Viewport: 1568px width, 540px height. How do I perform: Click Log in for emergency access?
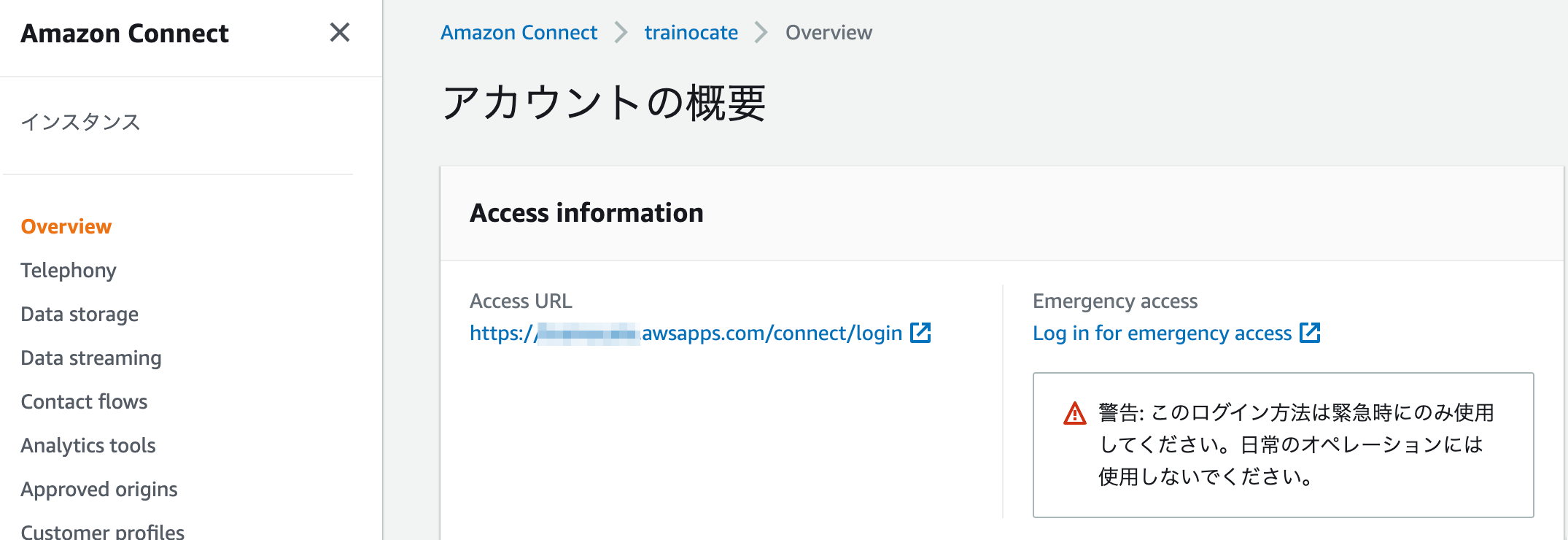(1163, 333)
